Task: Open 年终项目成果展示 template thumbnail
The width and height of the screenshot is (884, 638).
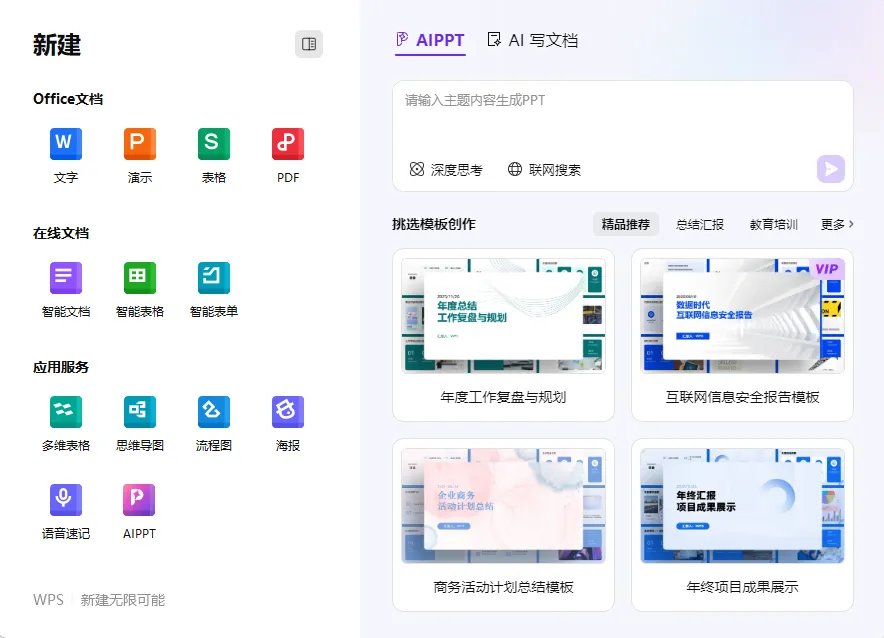Action: point(742,506)
